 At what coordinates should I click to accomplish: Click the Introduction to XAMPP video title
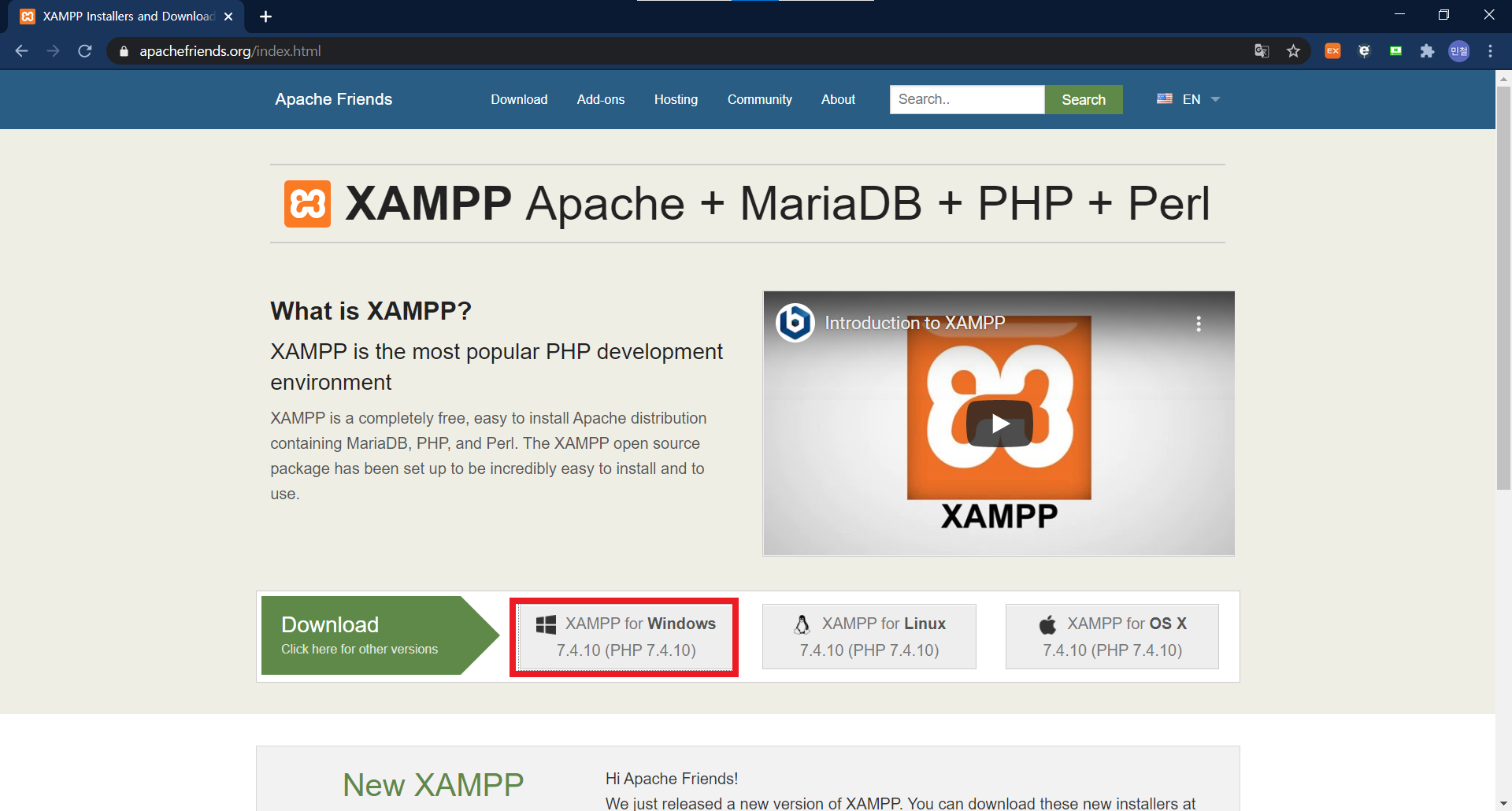[x=914, y=323]
